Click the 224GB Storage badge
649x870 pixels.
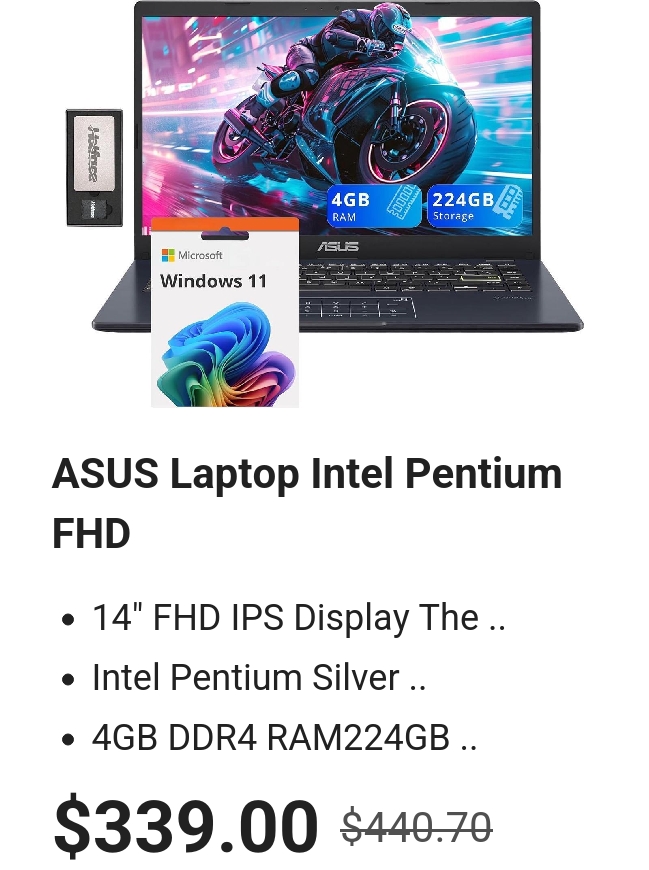475,206
